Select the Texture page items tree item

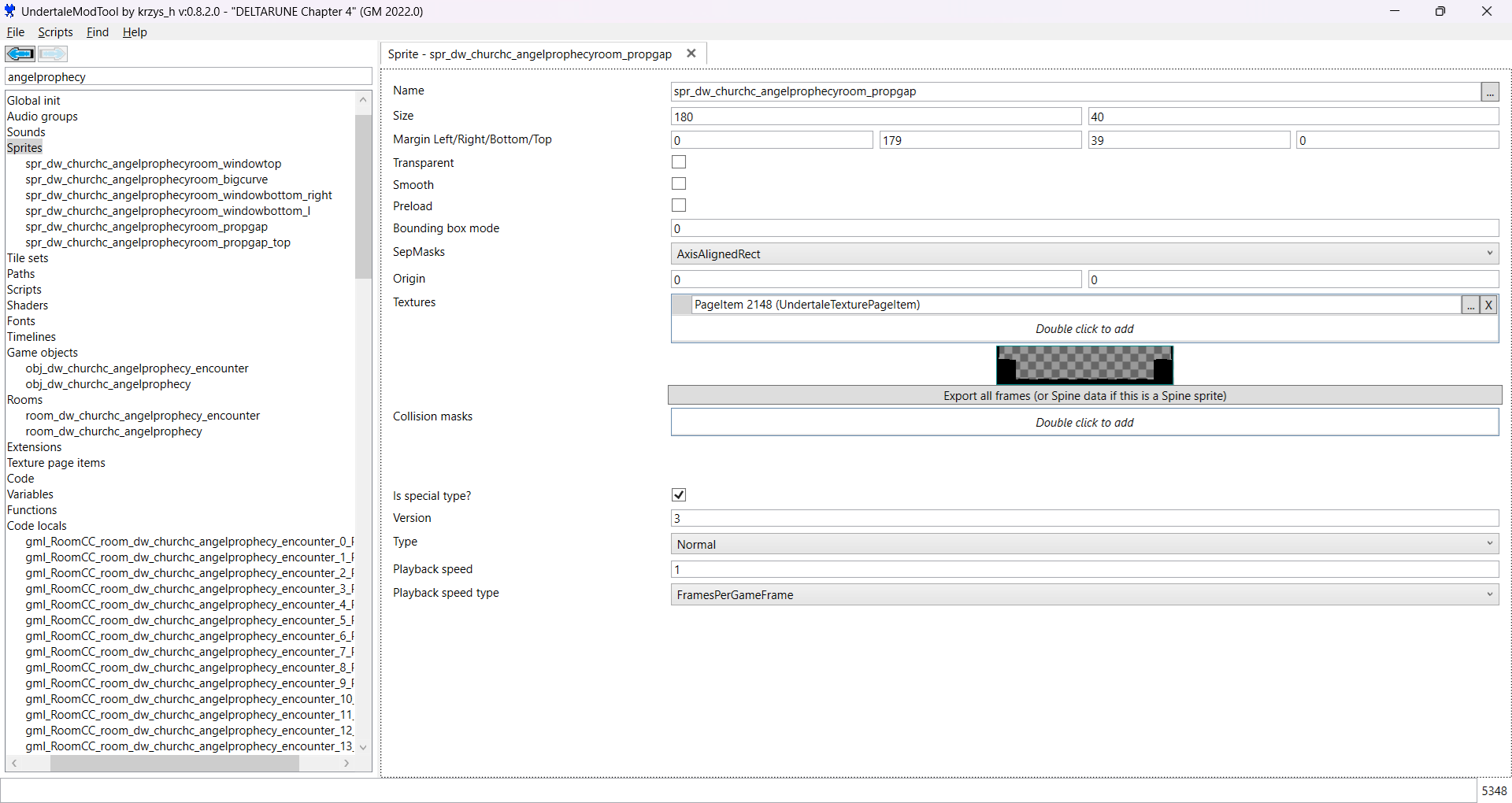click(x=56, y=463)
